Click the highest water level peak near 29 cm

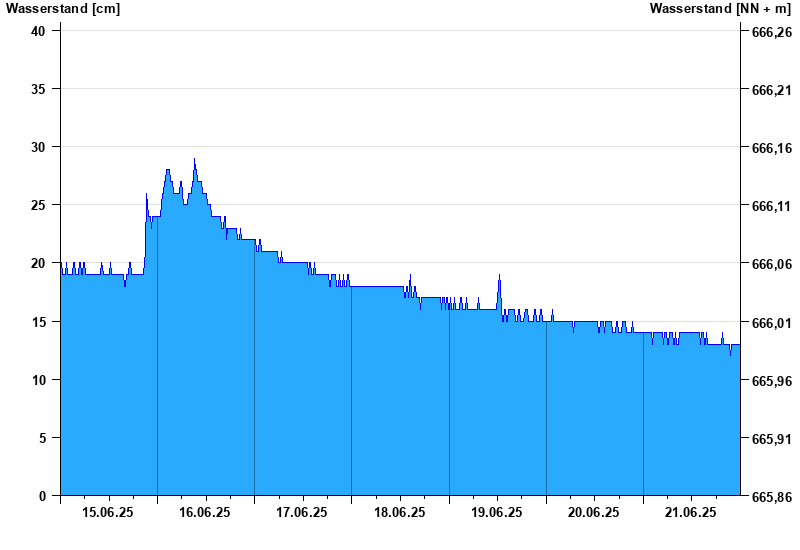(x=194, y=160)
